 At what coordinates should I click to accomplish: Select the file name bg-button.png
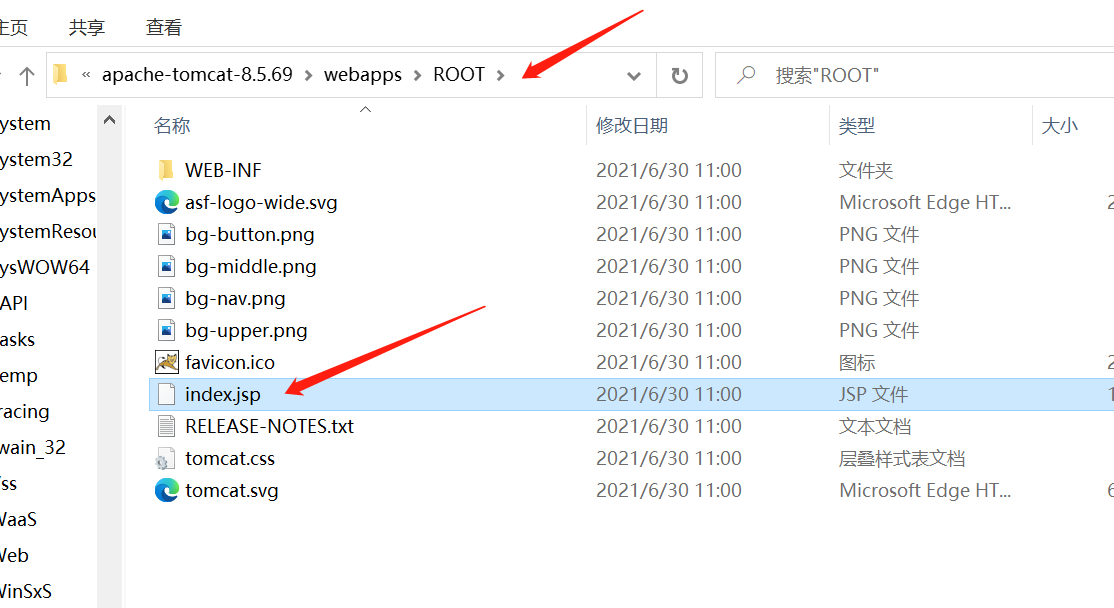(x=249, y=234)
